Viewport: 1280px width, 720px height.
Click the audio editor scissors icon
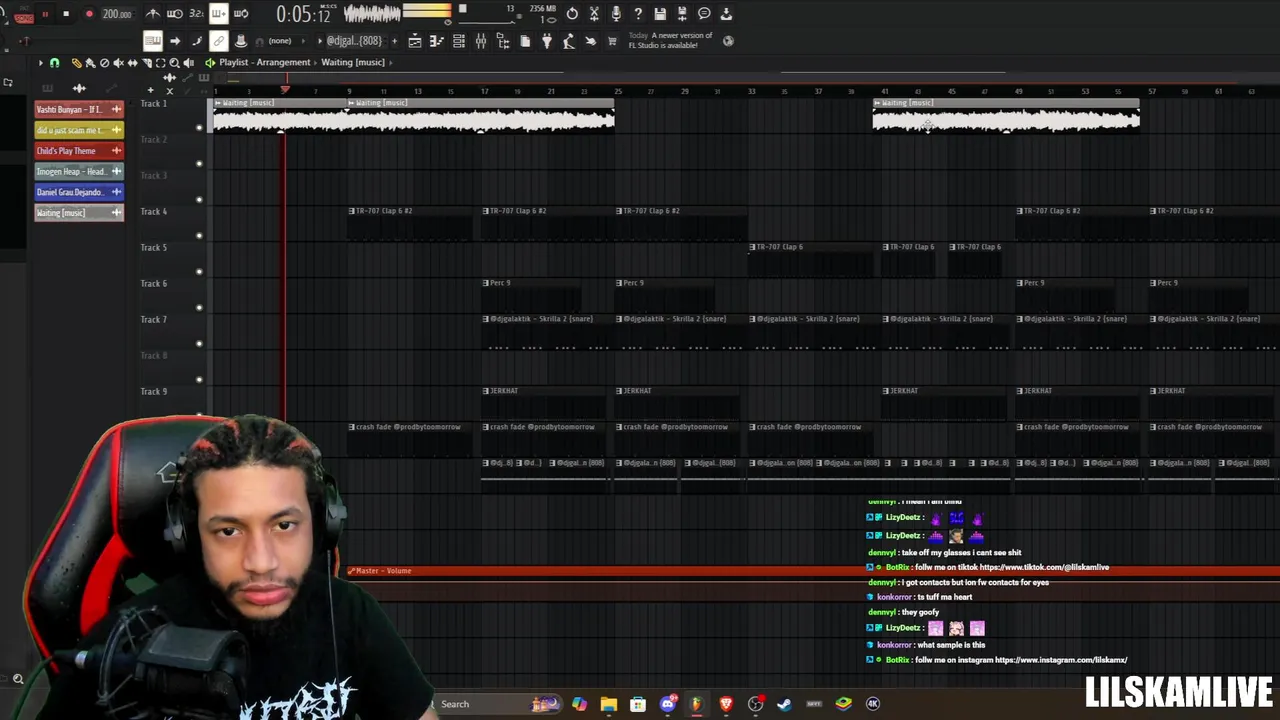pyautogui.click(x=594, y=14)
